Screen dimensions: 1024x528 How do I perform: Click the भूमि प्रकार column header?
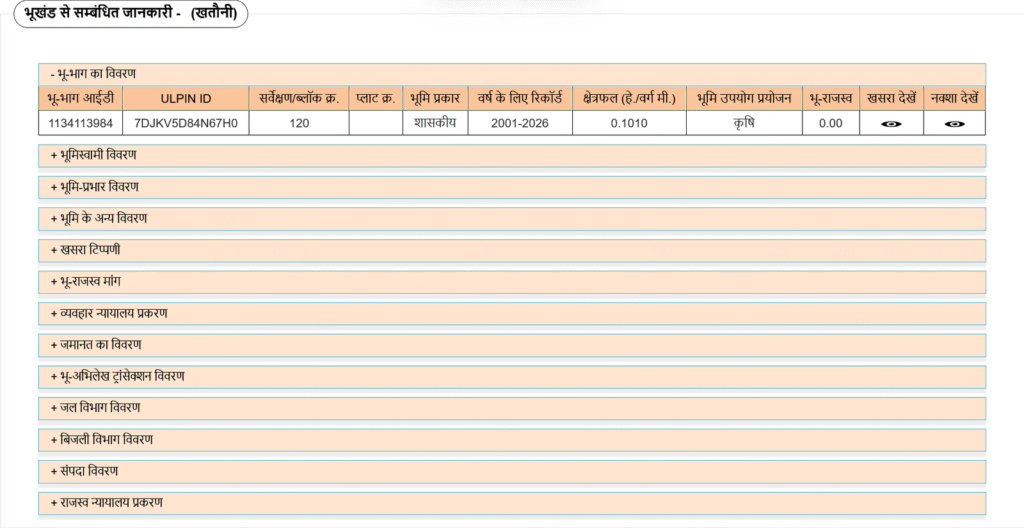pos(435,99)
